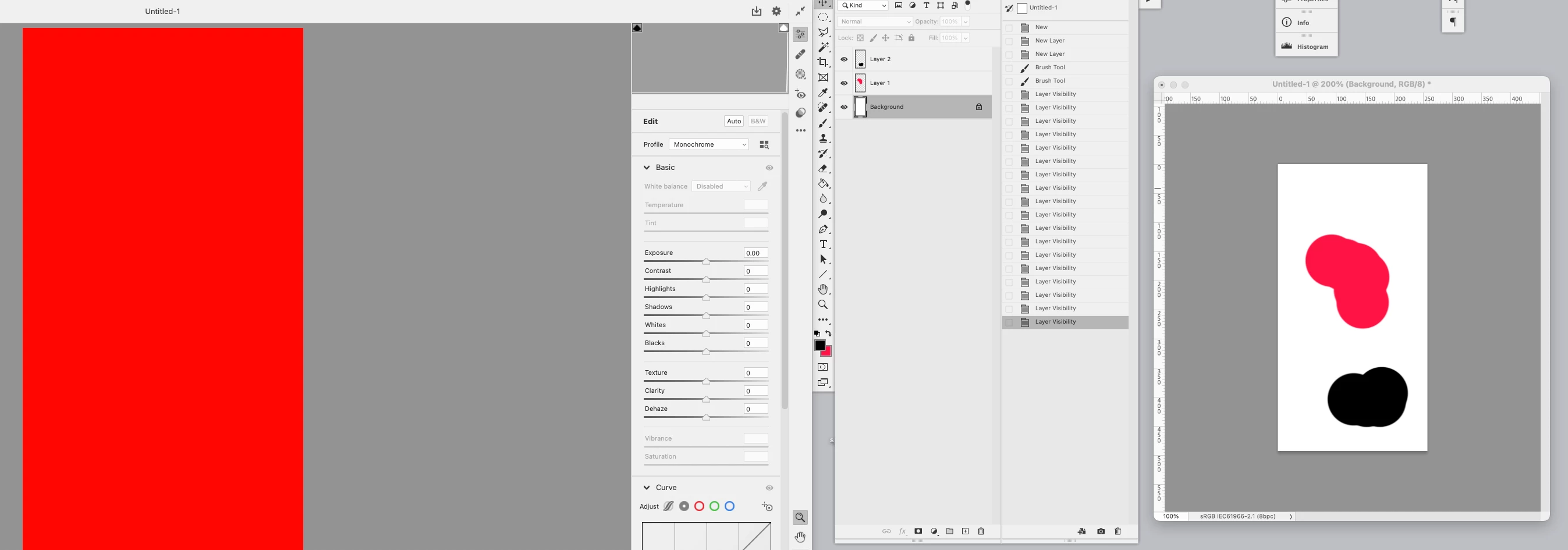Open Camera Raw Healing bandage tool

800,54
